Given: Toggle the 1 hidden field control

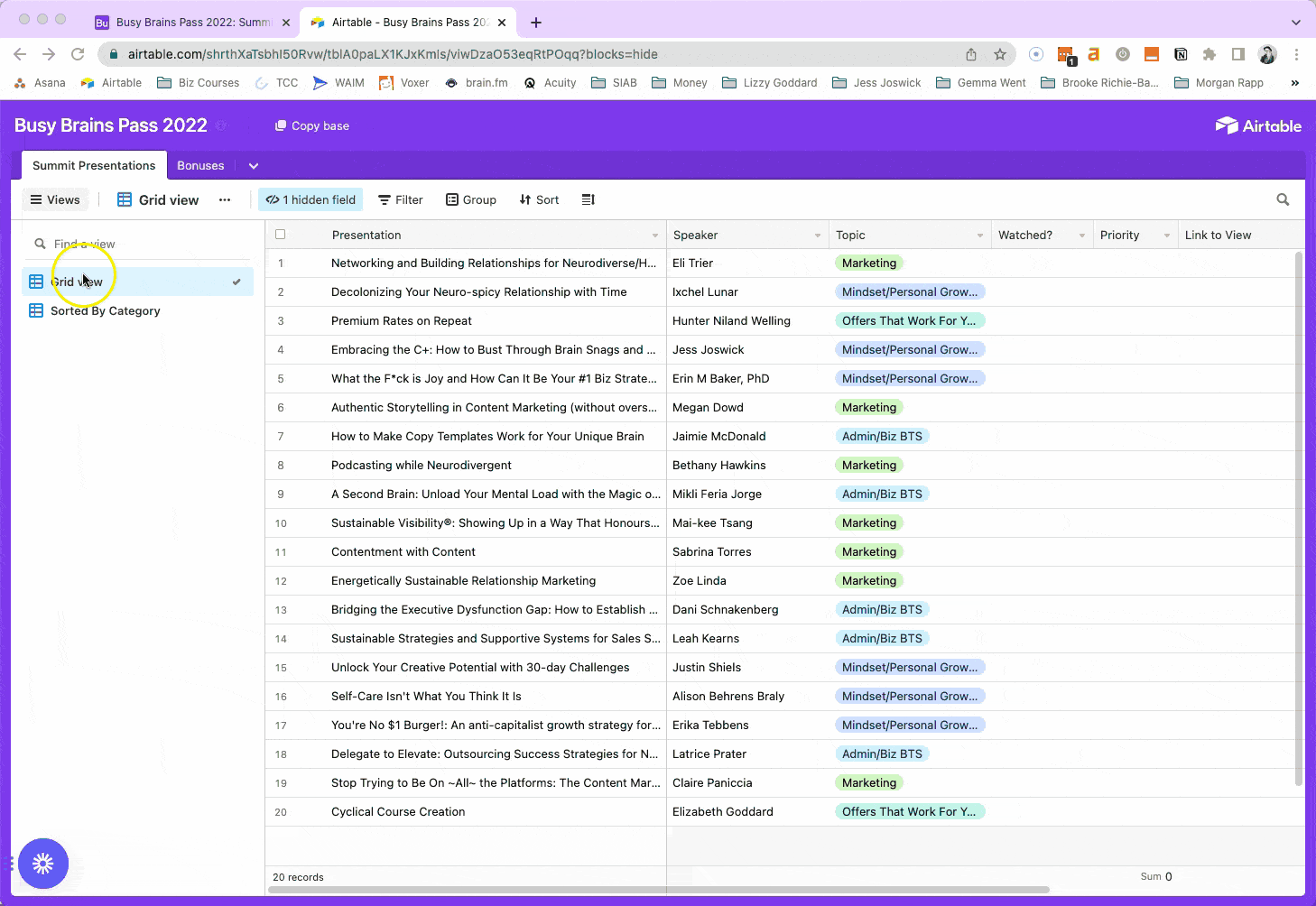Looking at the screenshot, I should (x=310, y=199).
